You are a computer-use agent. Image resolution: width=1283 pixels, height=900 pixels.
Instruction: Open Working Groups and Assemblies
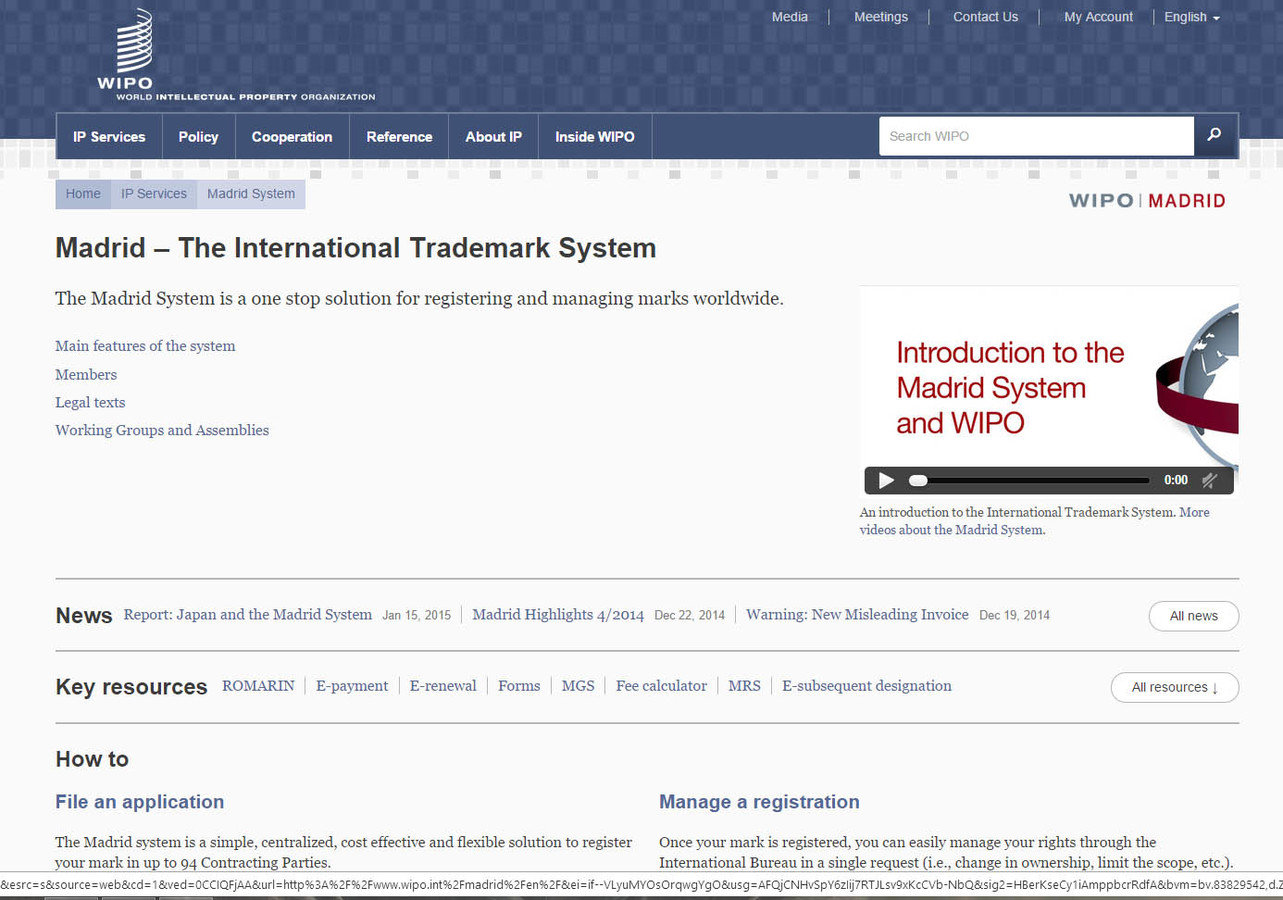162,431
